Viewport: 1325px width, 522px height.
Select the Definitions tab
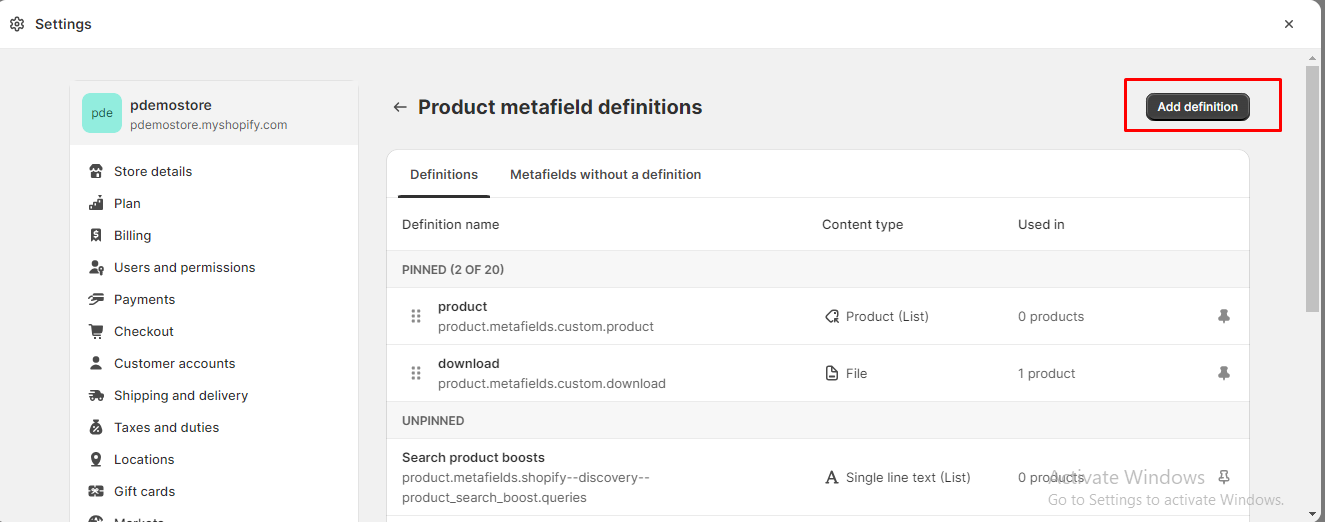click(444, 174)
